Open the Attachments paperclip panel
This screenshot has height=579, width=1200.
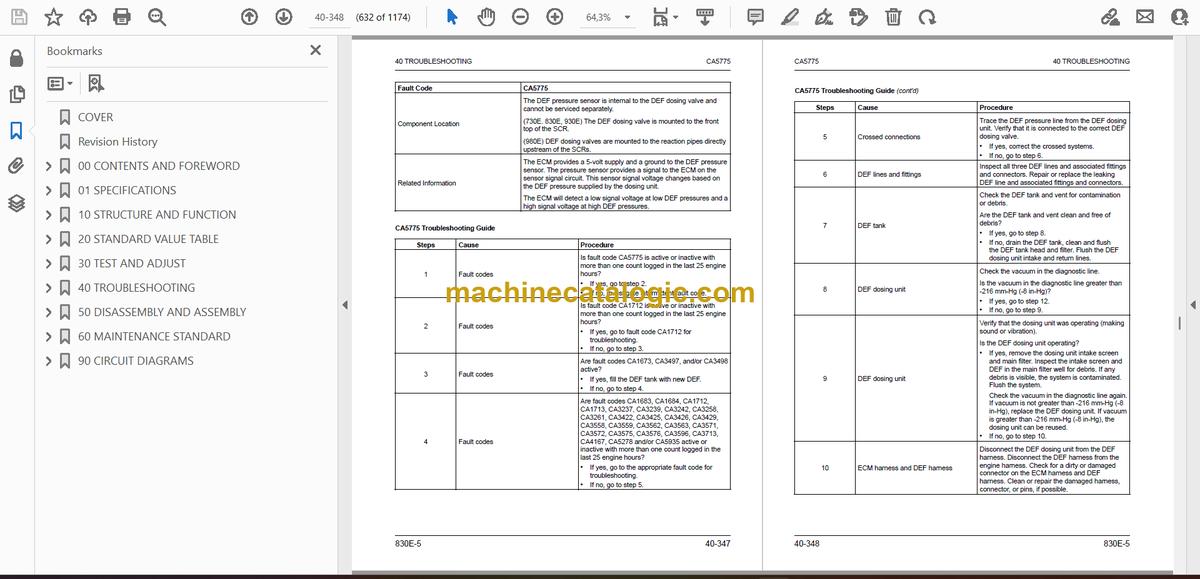click(16, 166)
